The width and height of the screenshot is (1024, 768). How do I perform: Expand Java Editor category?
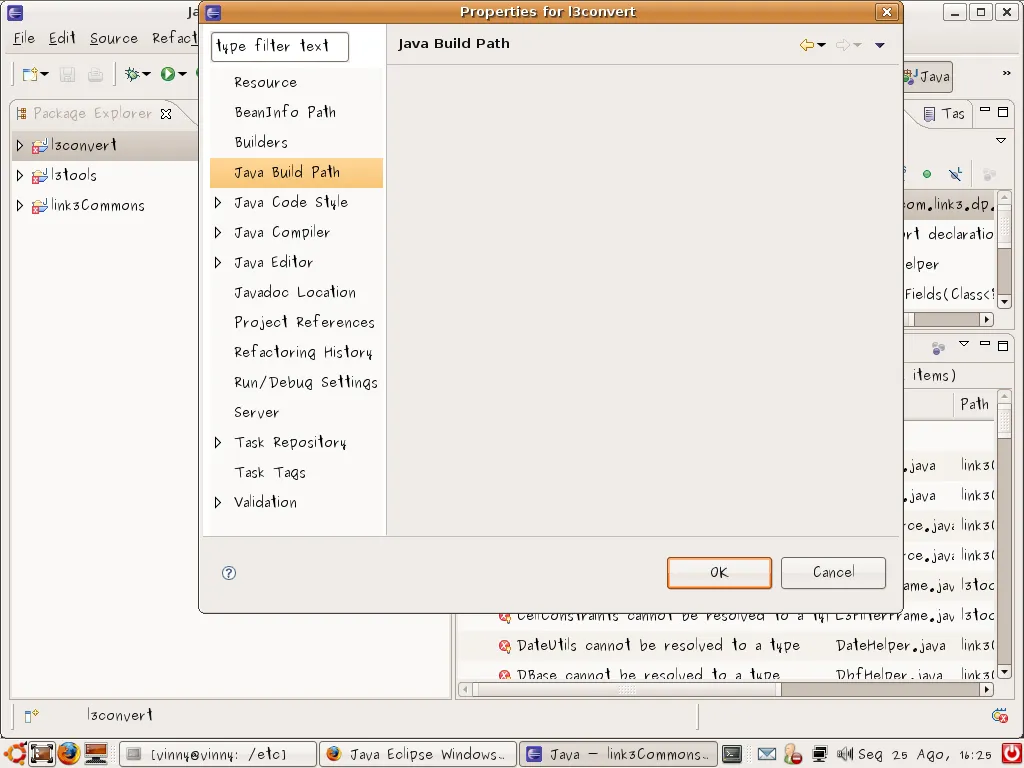[x=218, y=263]
